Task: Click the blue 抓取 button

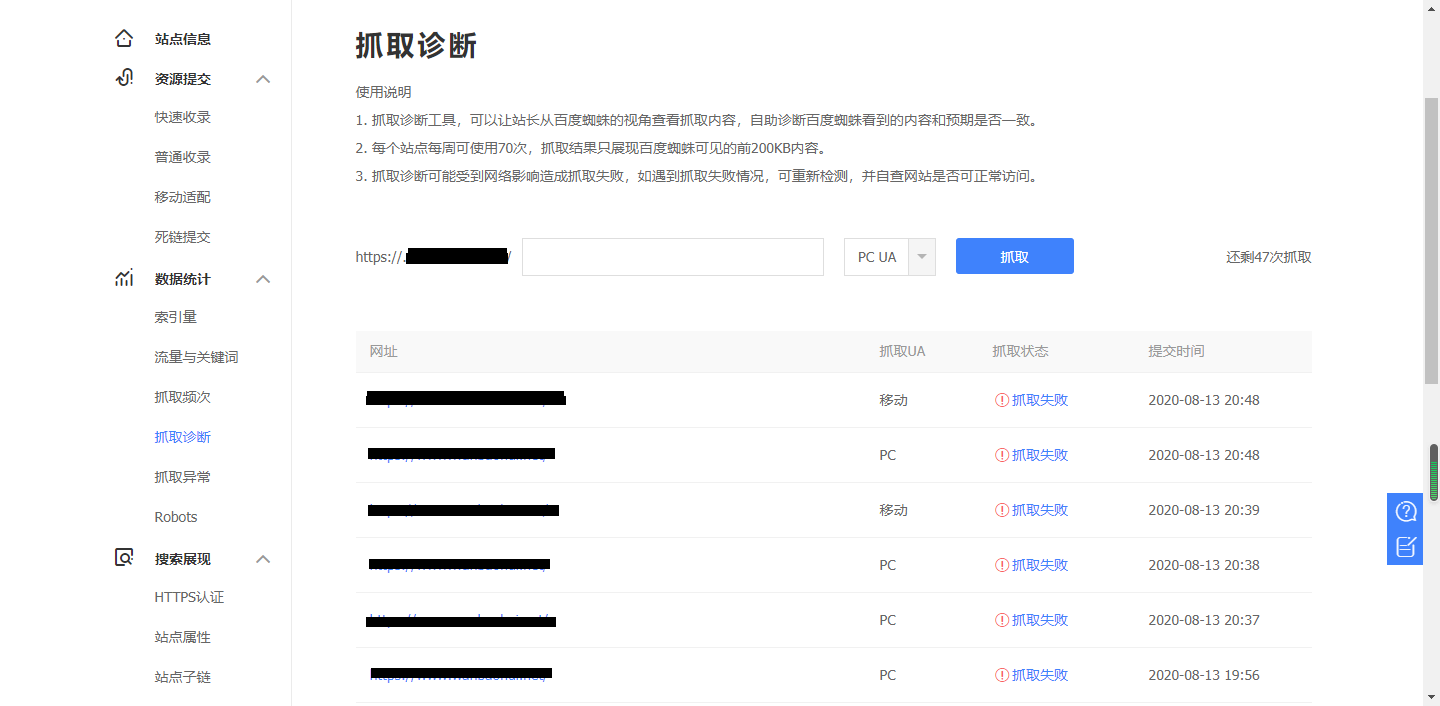Action: [x=1015, y=256]
